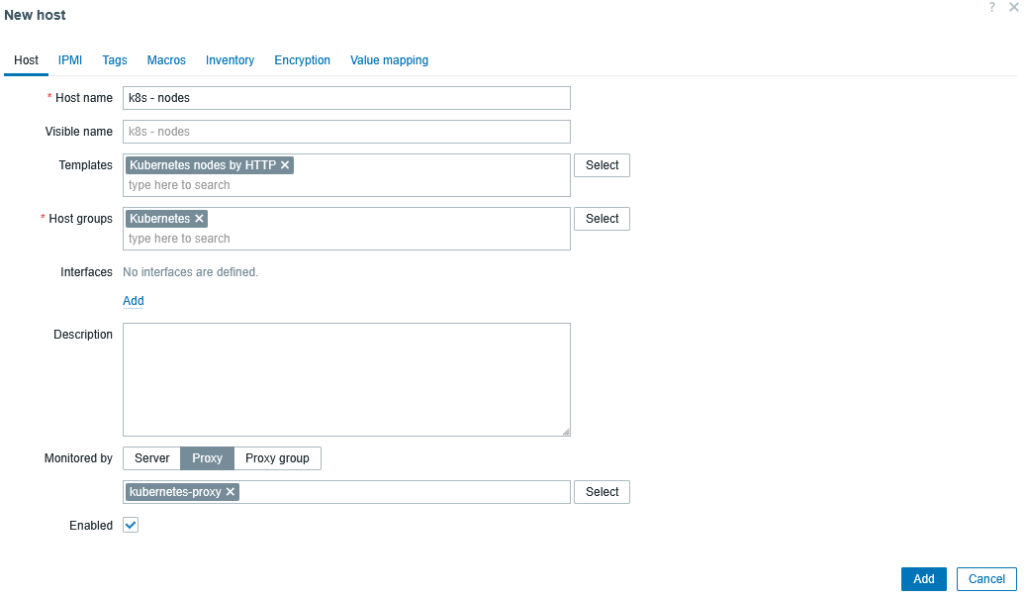Uncheck the Enabled checkbox
Image resolution: width=1024 pixels, height=597 pixels.
(131, 525)
